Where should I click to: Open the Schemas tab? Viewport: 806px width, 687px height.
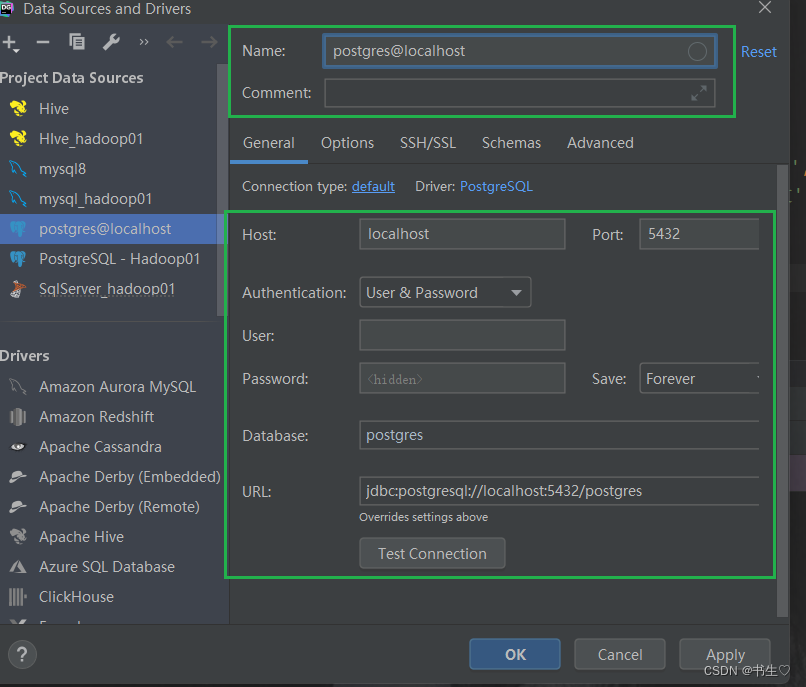point(511,143)
